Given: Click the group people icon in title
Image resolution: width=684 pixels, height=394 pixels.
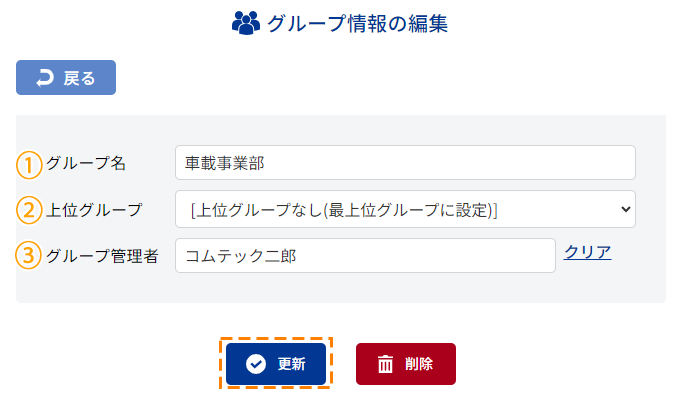Looking at the screenshot, I should (246, 23).
